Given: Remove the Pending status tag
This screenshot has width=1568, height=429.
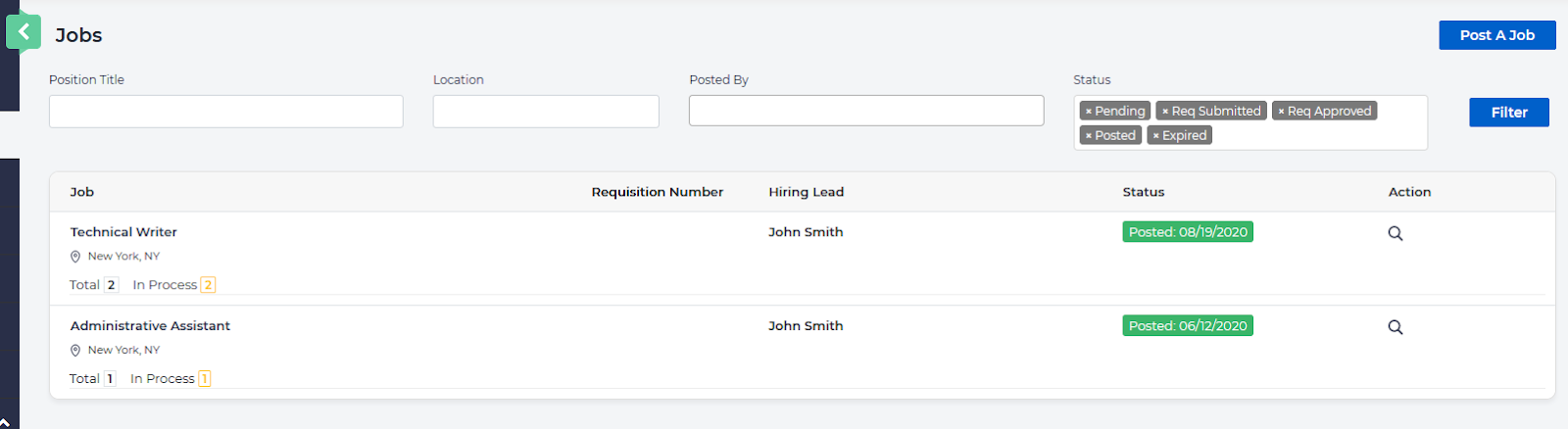Looking at the screenshot, I should coord(1088,112).
